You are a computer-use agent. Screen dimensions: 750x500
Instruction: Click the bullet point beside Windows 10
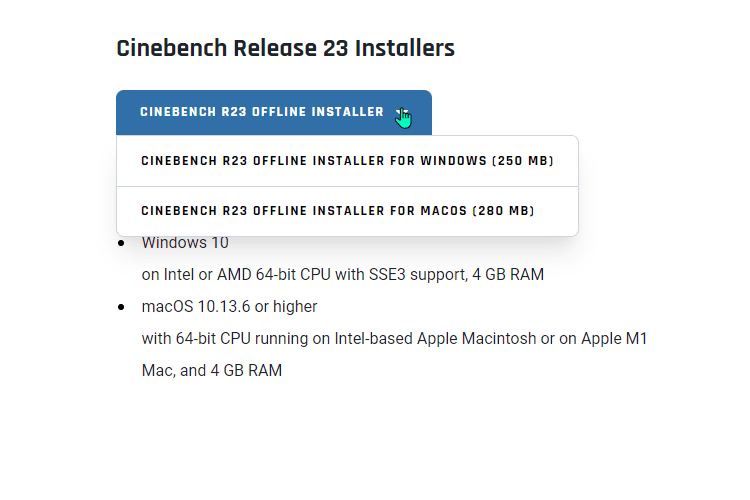[x=121, y=244]
